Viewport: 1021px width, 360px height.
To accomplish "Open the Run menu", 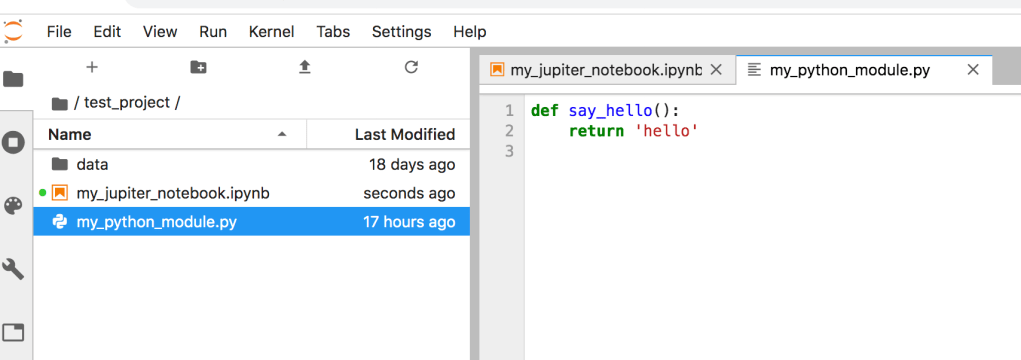I will (x=213, y=31).
